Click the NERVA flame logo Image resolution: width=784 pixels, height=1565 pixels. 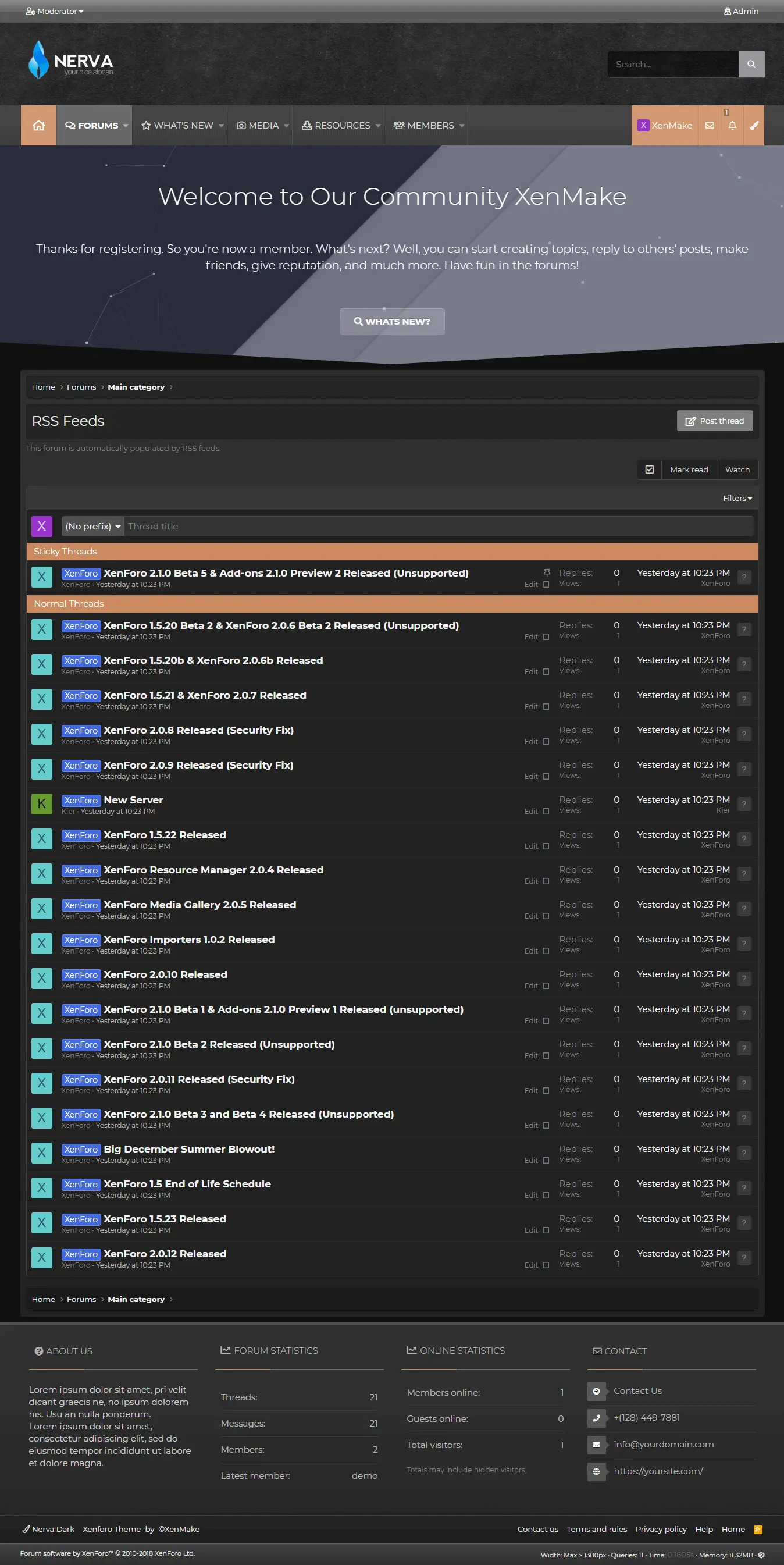click(x=39, y=59)
